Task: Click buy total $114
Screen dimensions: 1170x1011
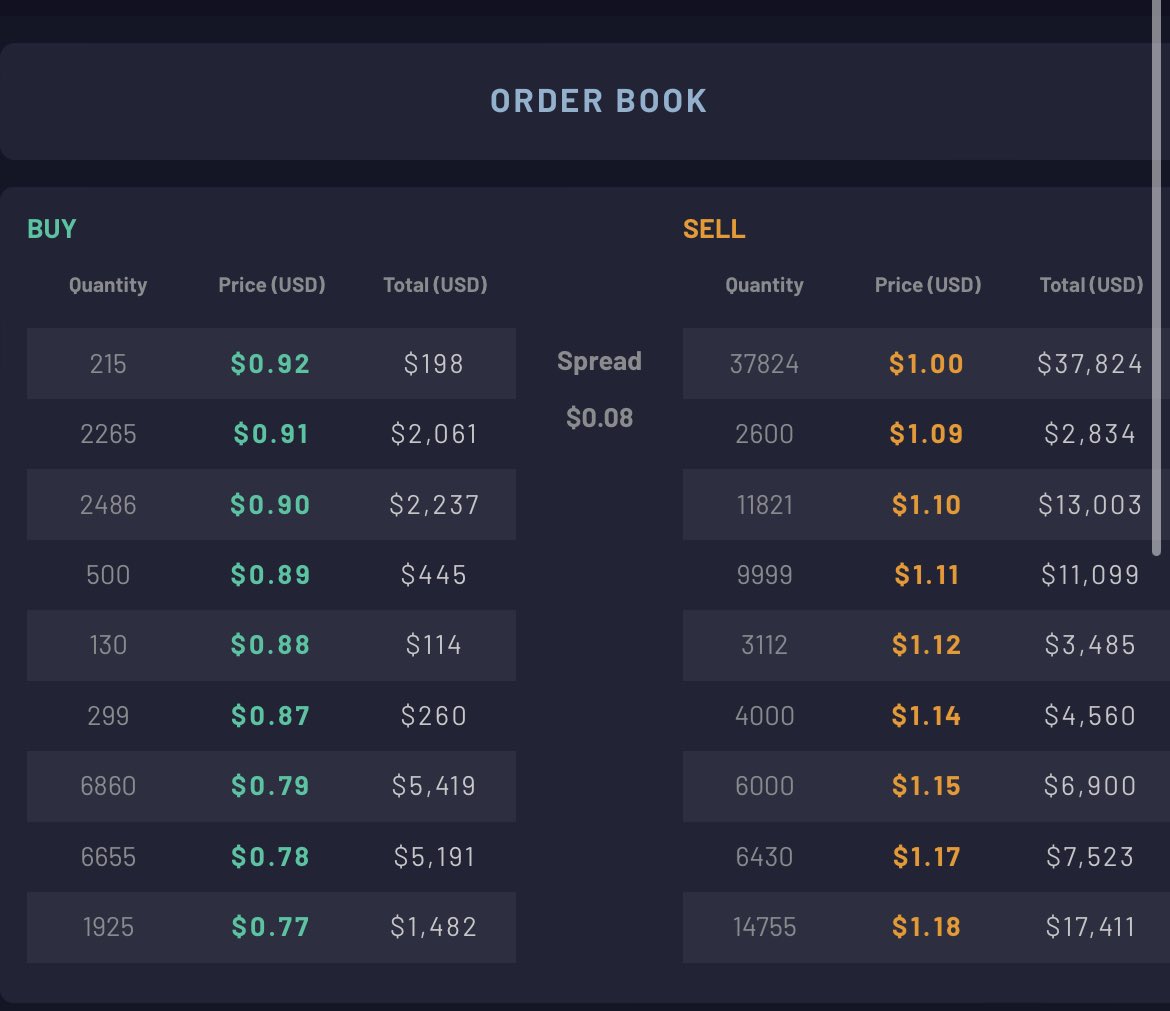Action: point(434,645)
